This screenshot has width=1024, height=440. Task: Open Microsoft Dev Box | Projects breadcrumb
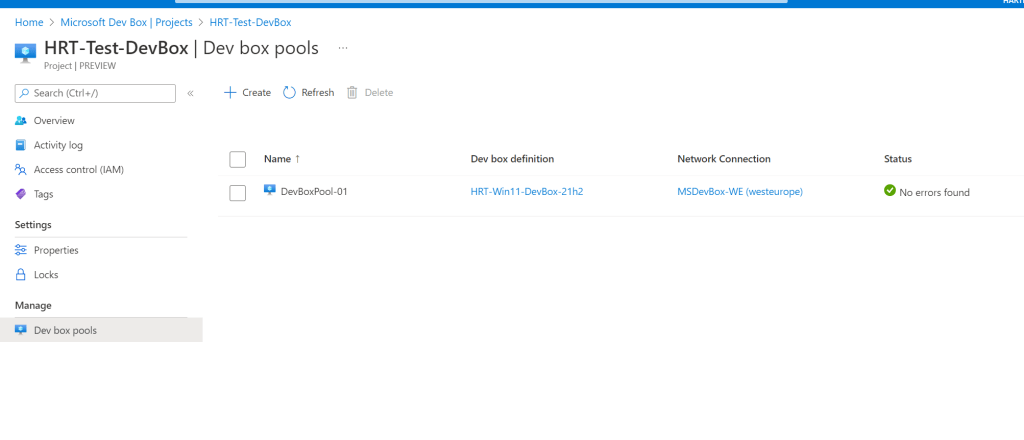pos(127,22)
